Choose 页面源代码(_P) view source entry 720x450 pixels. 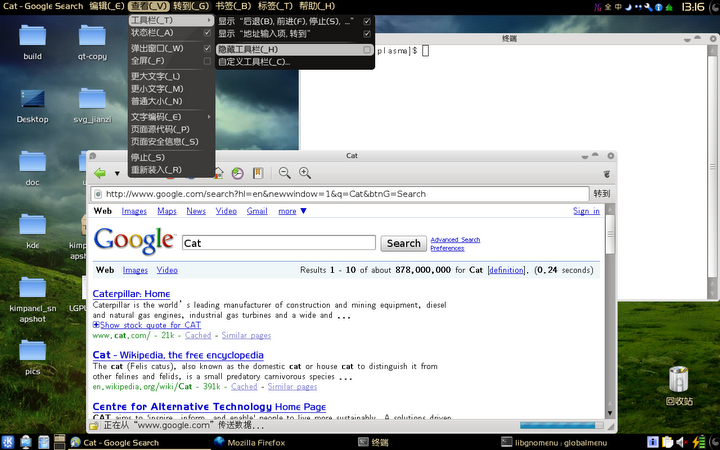click(171, 129)
